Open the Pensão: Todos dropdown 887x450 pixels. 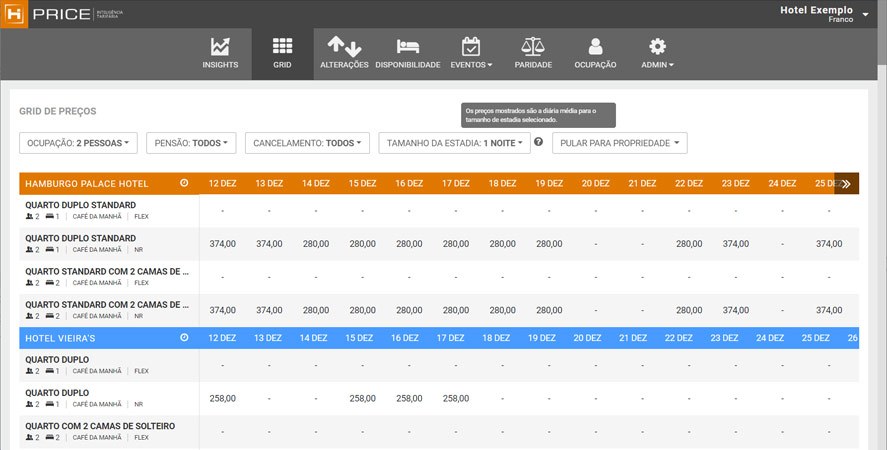click(191, 143)
